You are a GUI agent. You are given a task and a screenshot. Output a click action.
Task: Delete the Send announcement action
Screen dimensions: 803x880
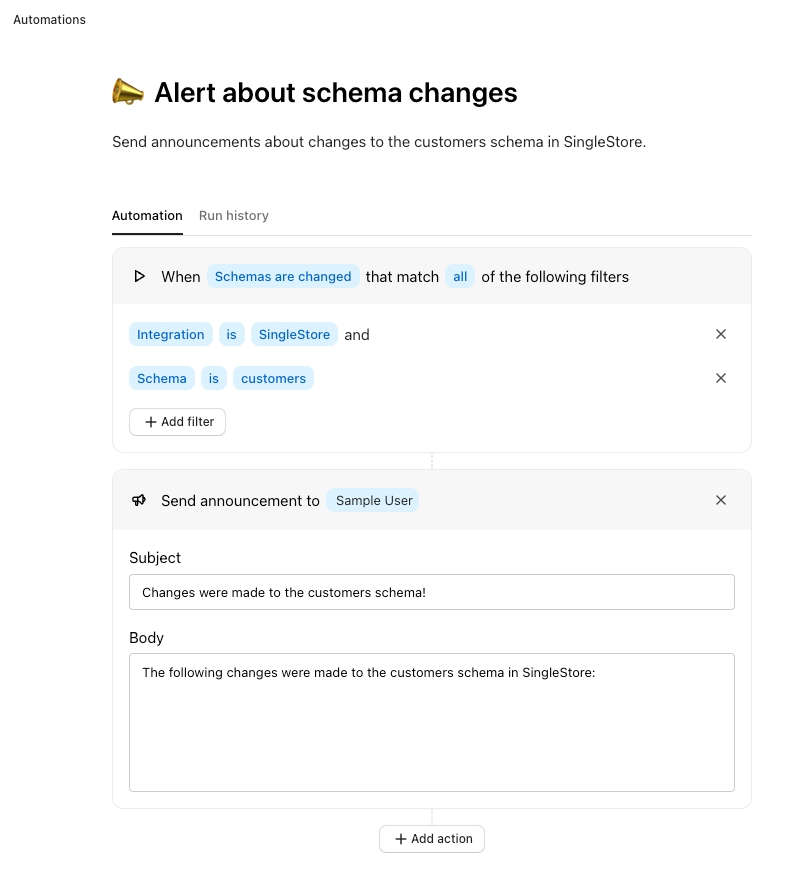(x=721, y=500)
